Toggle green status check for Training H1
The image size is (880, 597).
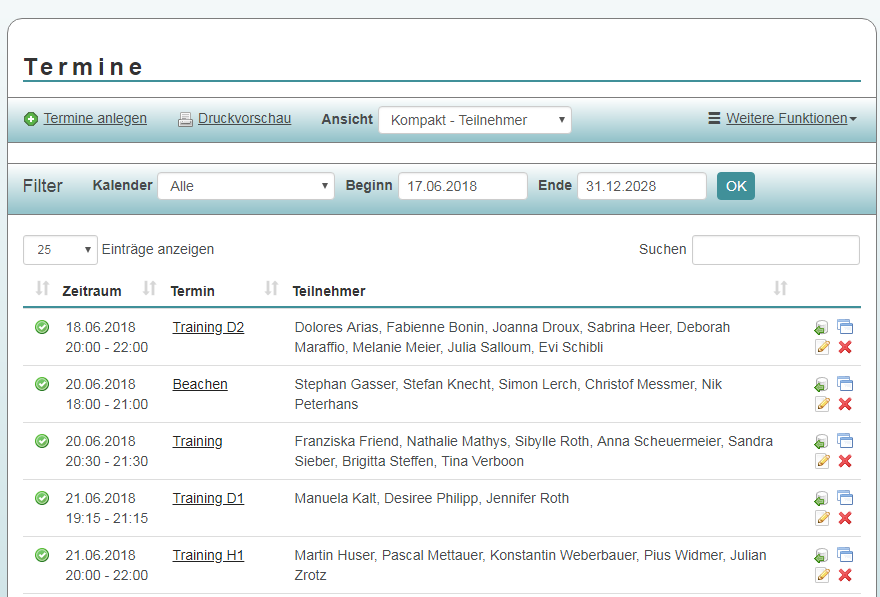pos(42,555)
